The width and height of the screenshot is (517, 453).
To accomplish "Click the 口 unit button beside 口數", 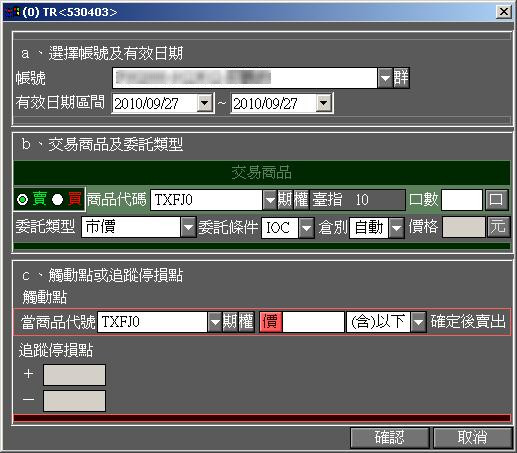I will coord(496,200).
